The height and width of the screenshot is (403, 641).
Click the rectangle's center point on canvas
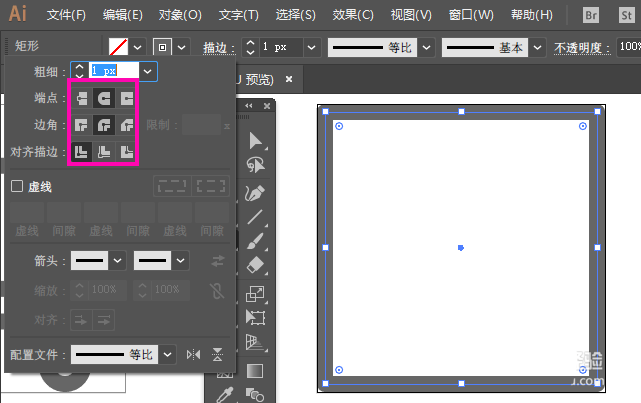461,248
